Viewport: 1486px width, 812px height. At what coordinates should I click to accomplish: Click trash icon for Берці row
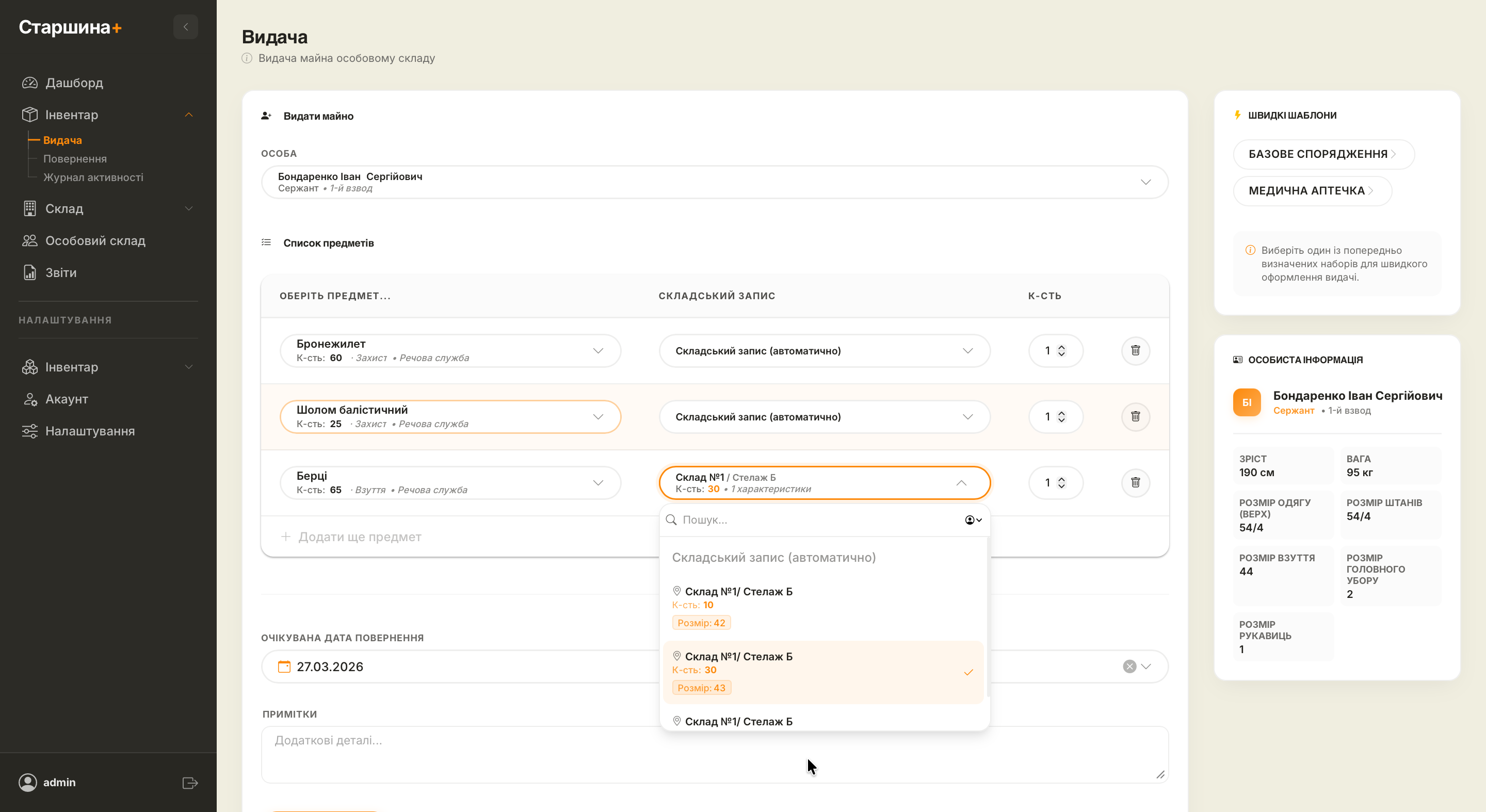(1135, 482)
